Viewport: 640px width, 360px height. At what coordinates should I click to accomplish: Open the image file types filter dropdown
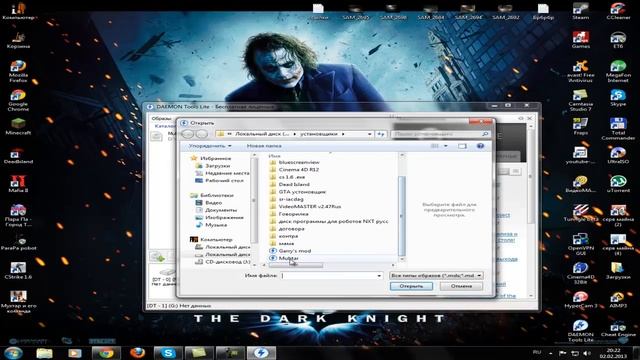pos(436,276)
